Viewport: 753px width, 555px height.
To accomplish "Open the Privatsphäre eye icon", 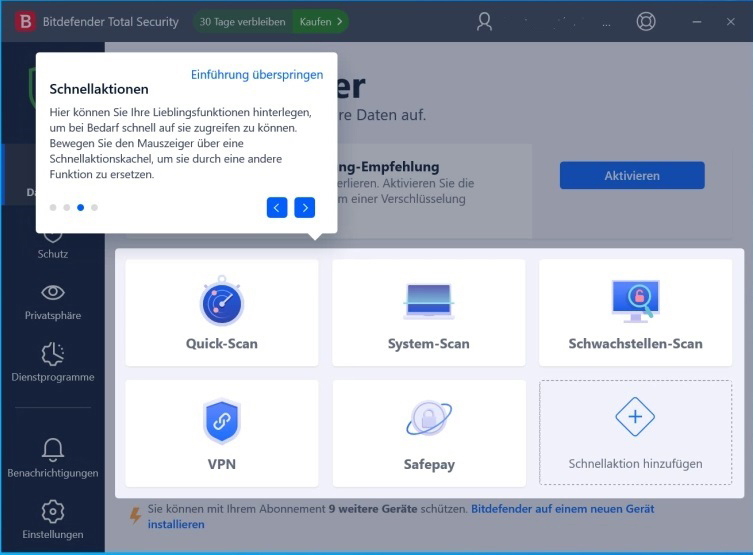I will pos(53,292).
